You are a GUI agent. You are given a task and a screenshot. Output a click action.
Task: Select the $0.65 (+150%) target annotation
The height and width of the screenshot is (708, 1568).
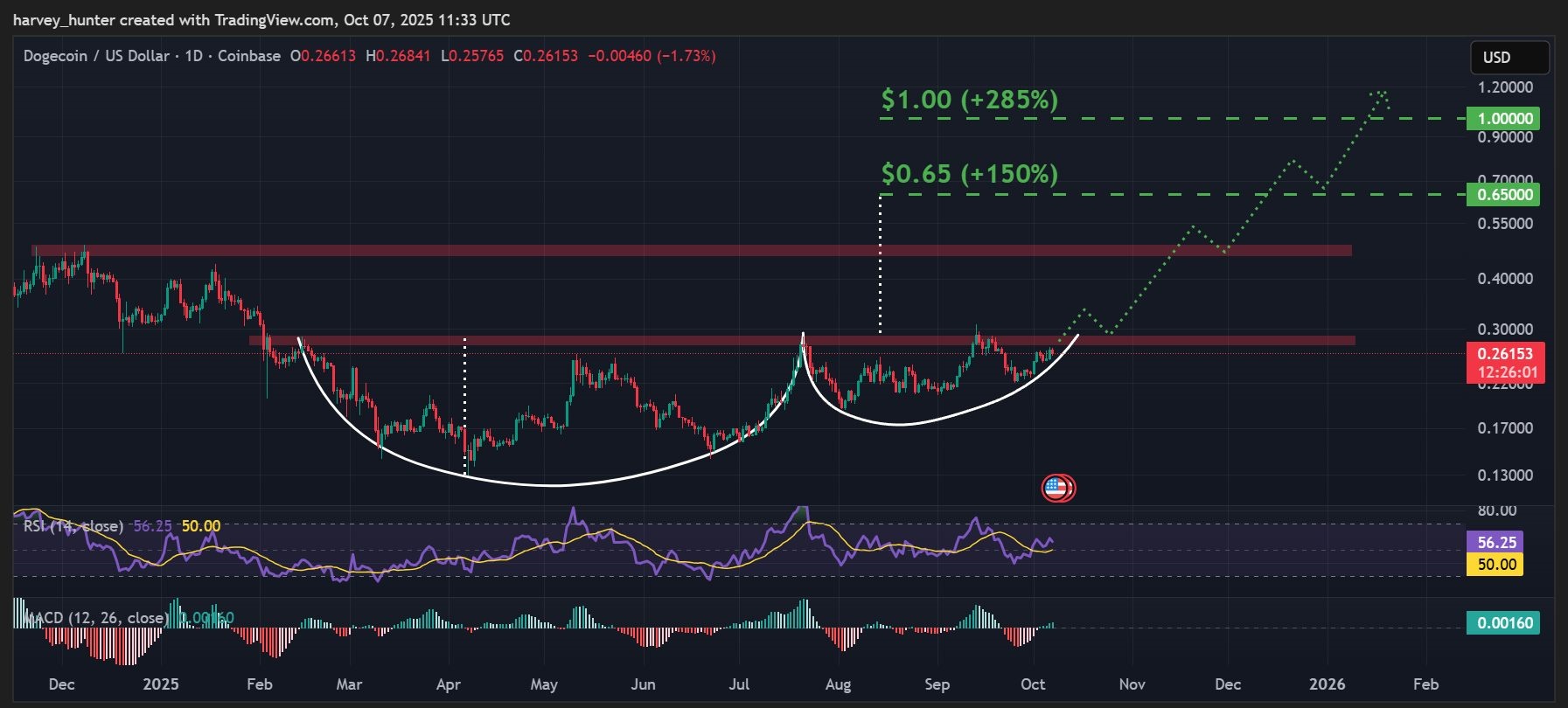click(969, 174)
